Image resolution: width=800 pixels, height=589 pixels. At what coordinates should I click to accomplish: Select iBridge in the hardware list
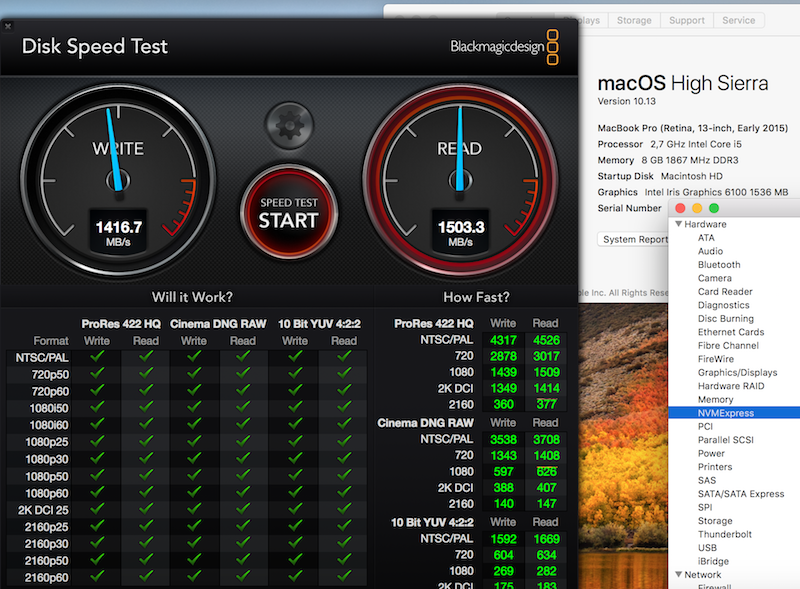coord(713,561)
